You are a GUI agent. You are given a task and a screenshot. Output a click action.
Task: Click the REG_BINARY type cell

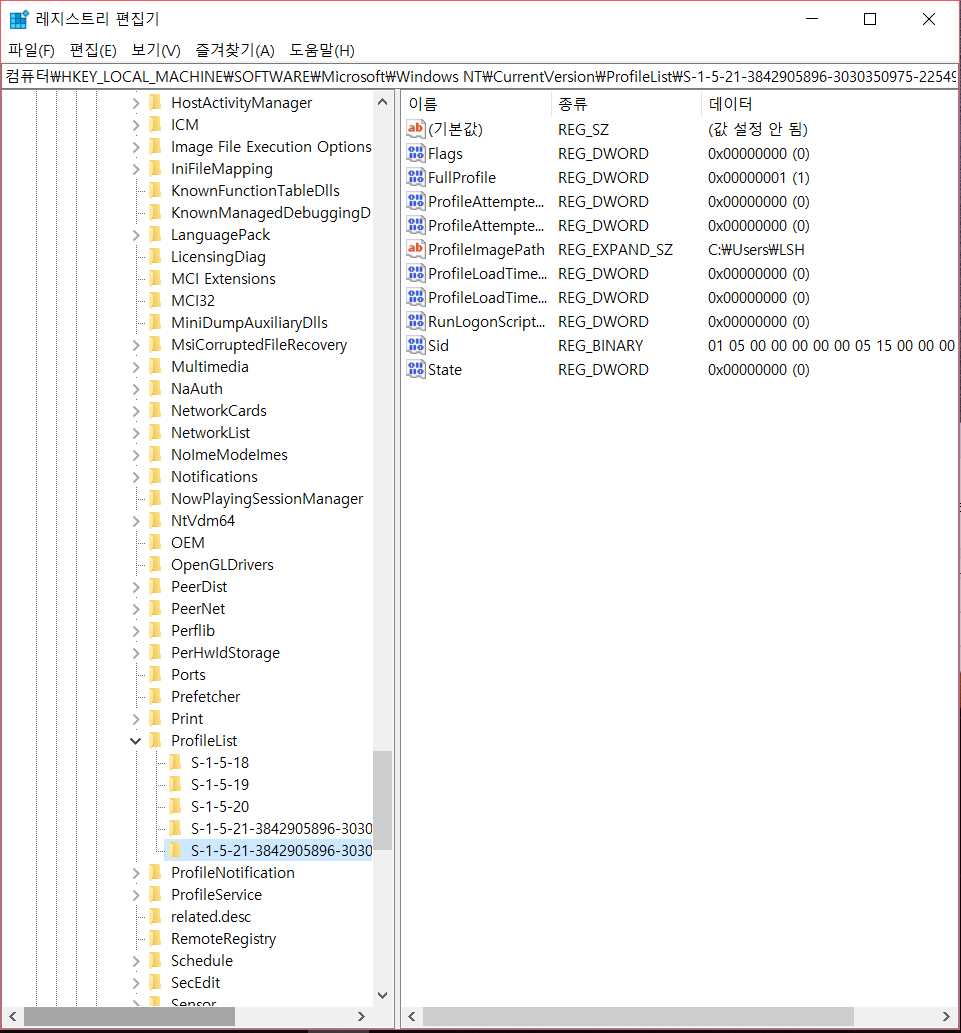click(x=600, y=345)
